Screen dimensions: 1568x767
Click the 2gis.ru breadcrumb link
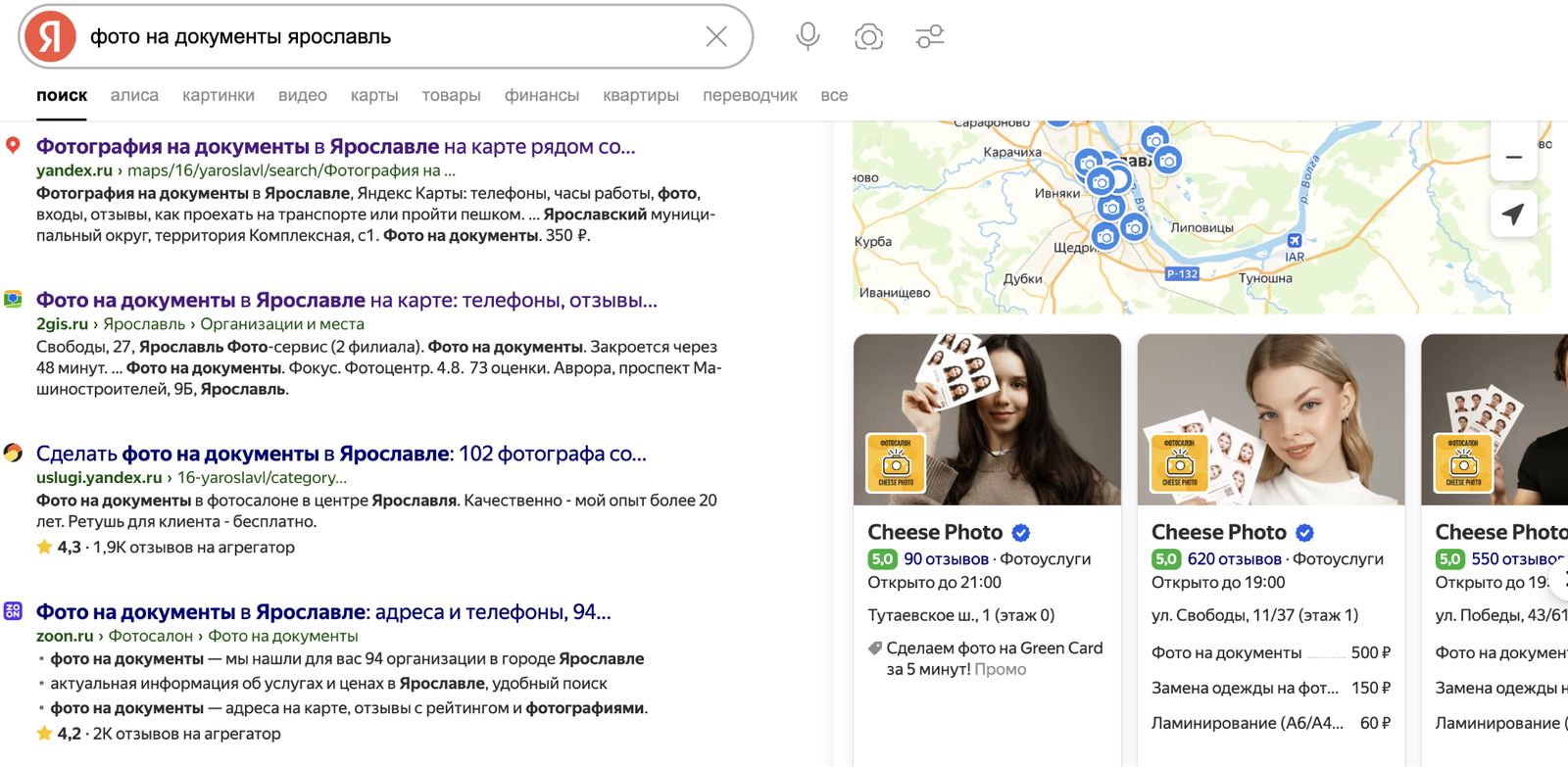pyautogui.click(x=200, y=324)
